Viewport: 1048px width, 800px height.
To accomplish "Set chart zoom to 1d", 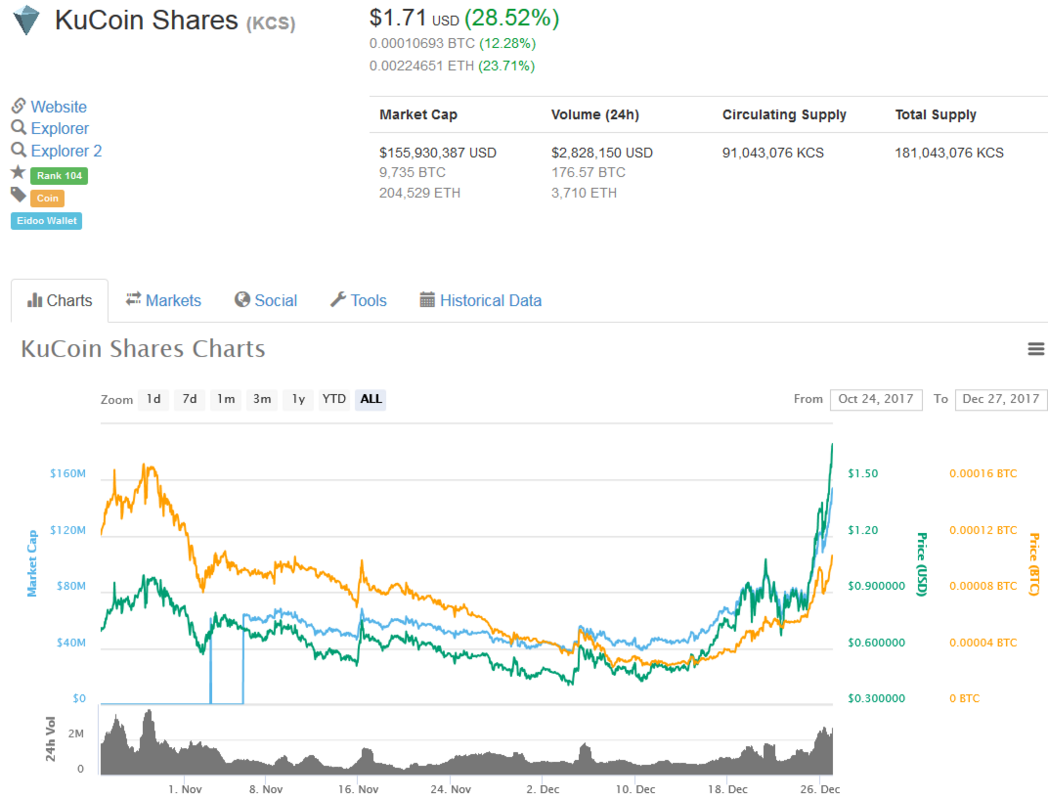I will 154,399.
